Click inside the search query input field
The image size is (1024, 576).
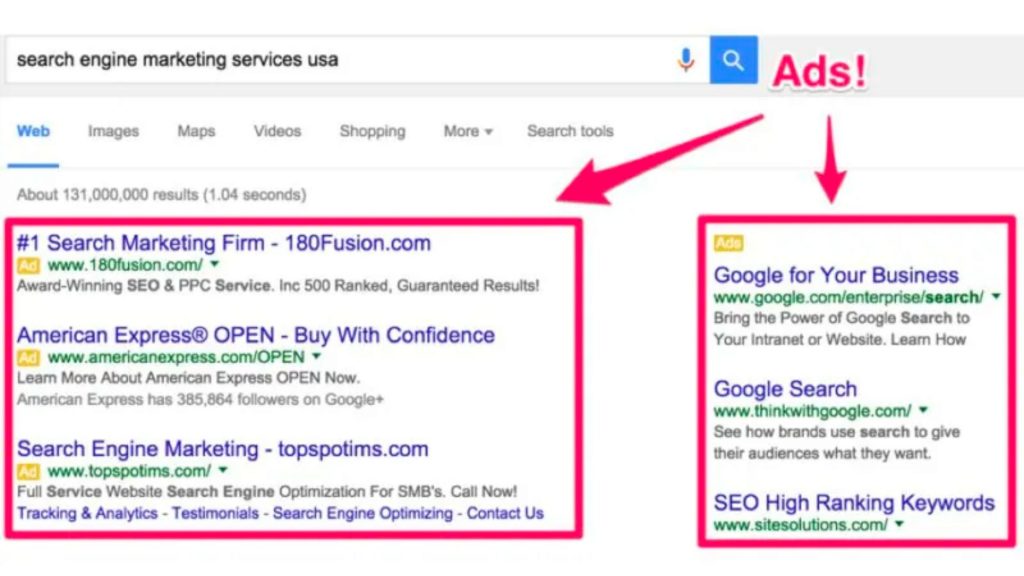[300, 59]
